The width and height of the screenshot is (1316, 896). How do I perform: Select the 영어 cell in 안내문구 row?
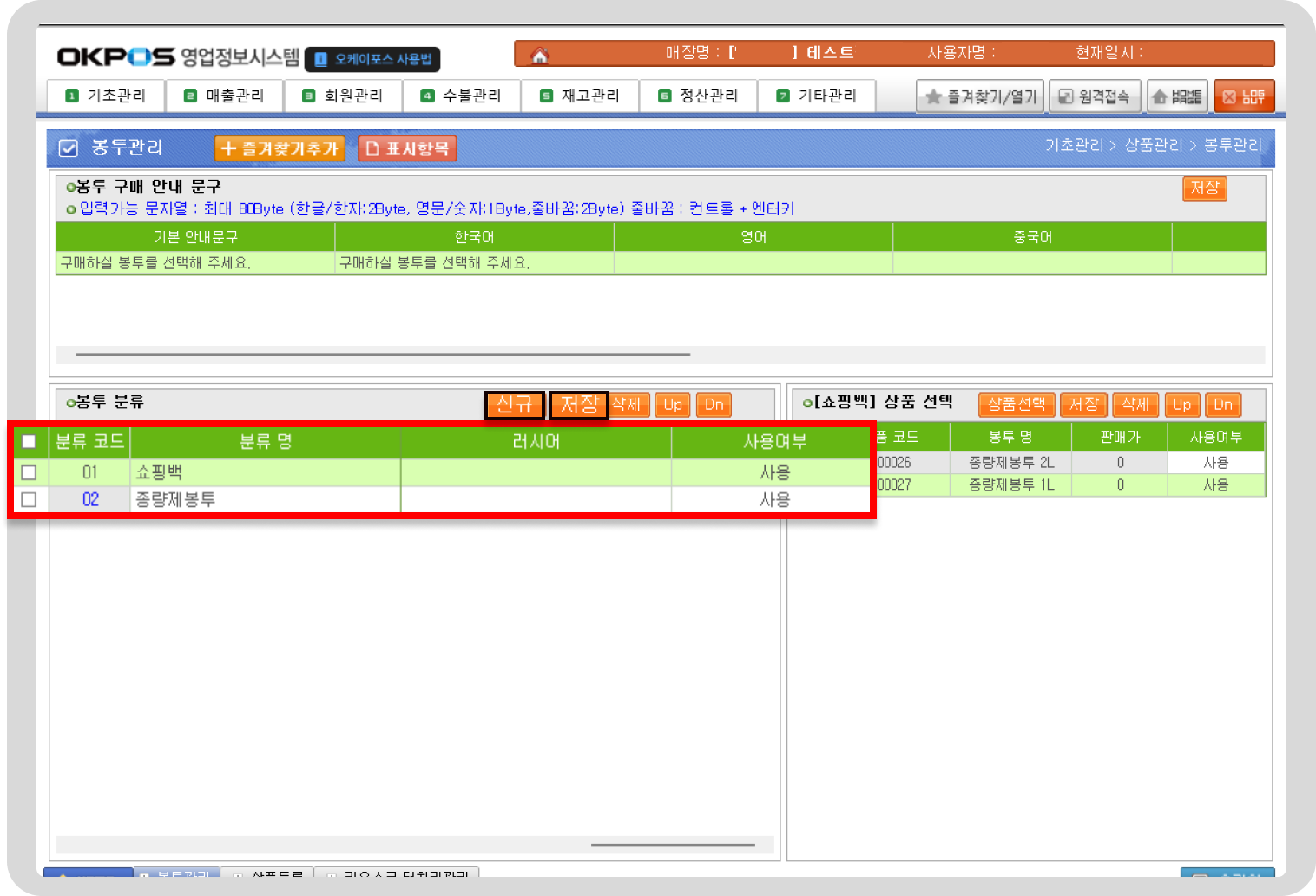tap(753, 263)
